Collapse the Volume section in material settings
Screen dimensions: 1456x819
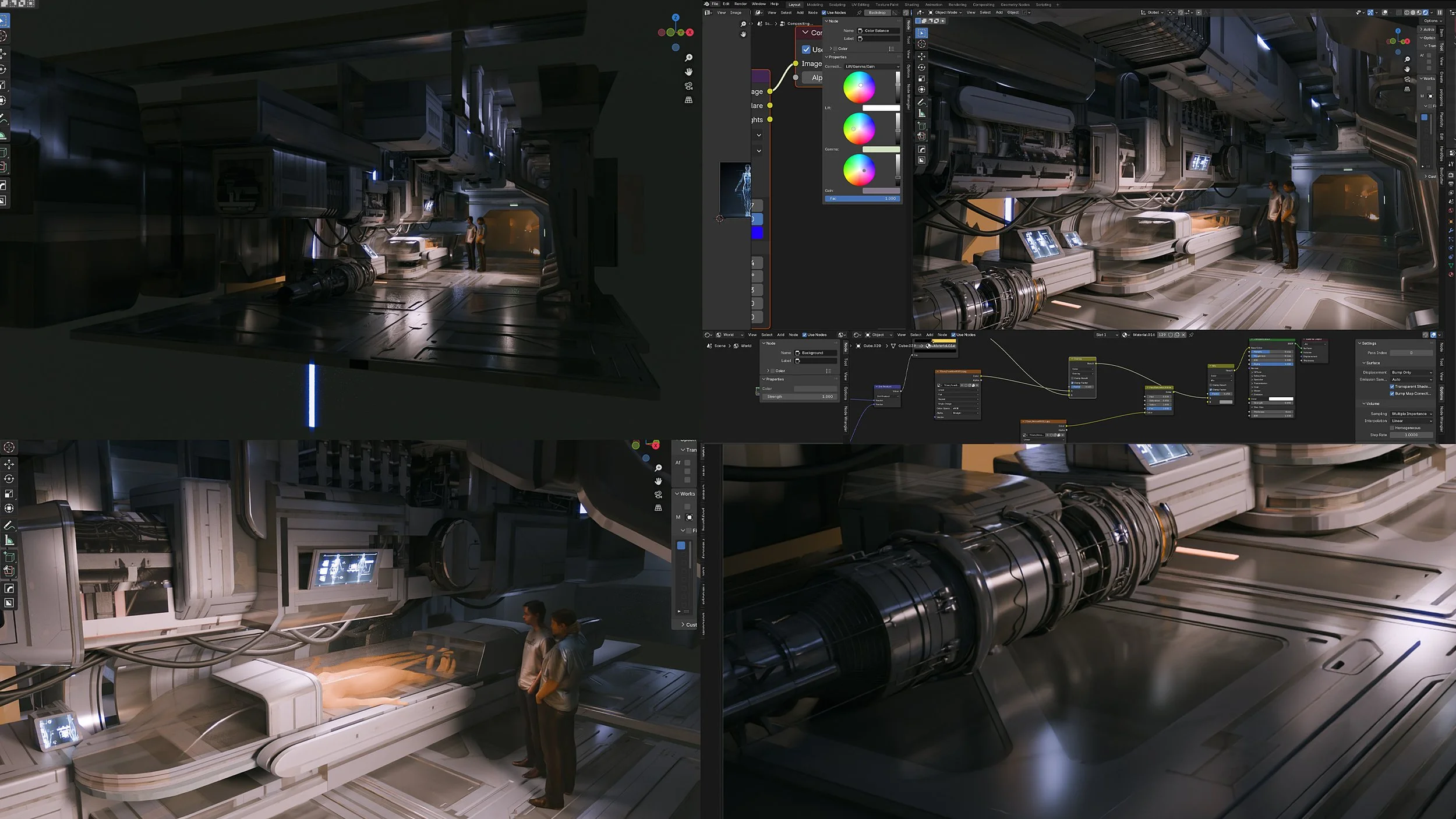click(x=1370, y=404)
